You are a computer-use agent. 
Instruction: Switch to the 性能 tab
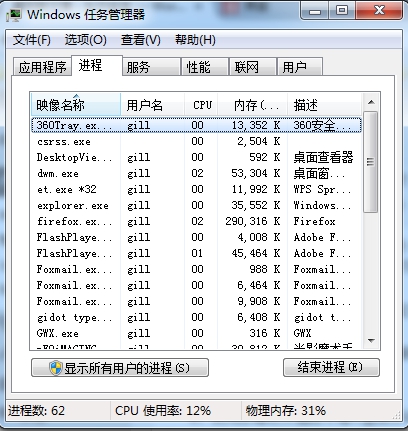click(205, 67)
